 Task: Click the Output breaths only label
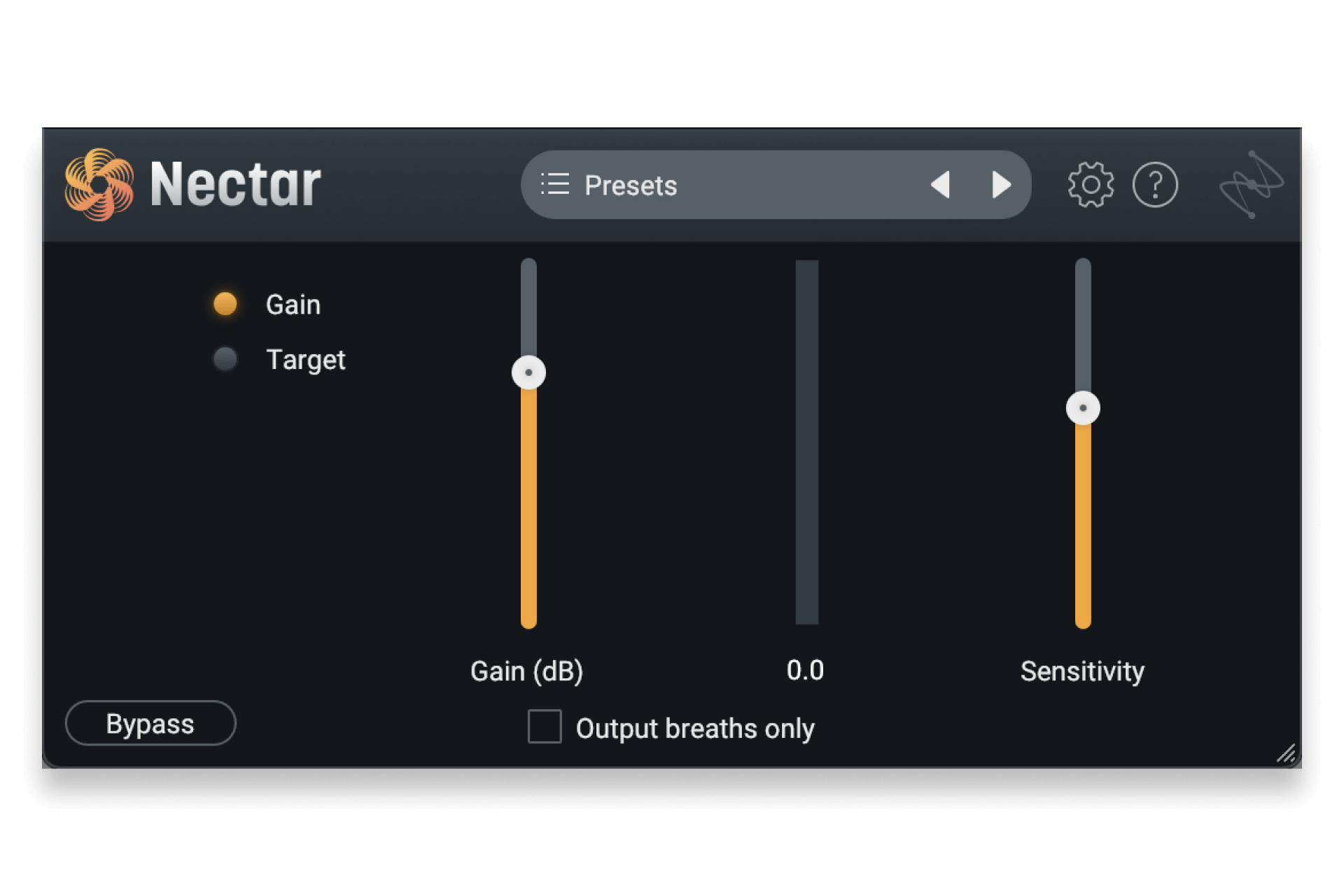click(x=694, y=729)
